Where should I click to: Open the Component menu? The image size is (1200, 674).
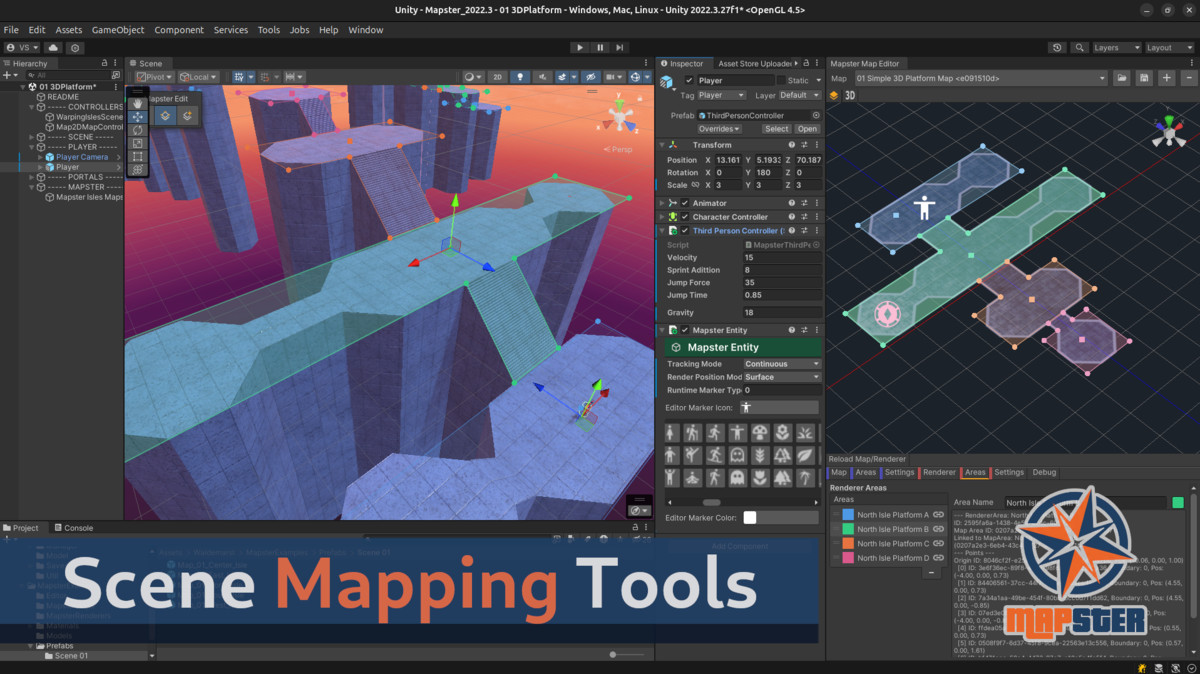pyautogui.click(x=179, y=30)
